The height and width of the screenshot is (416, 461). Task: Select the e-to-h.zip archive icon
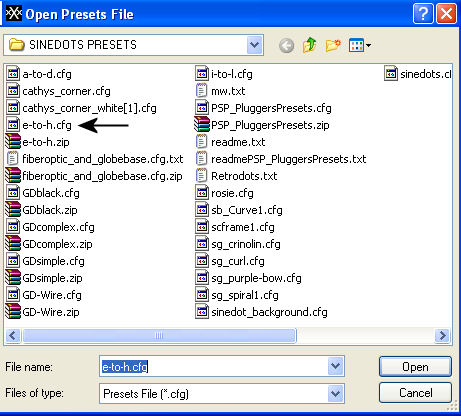13,141
